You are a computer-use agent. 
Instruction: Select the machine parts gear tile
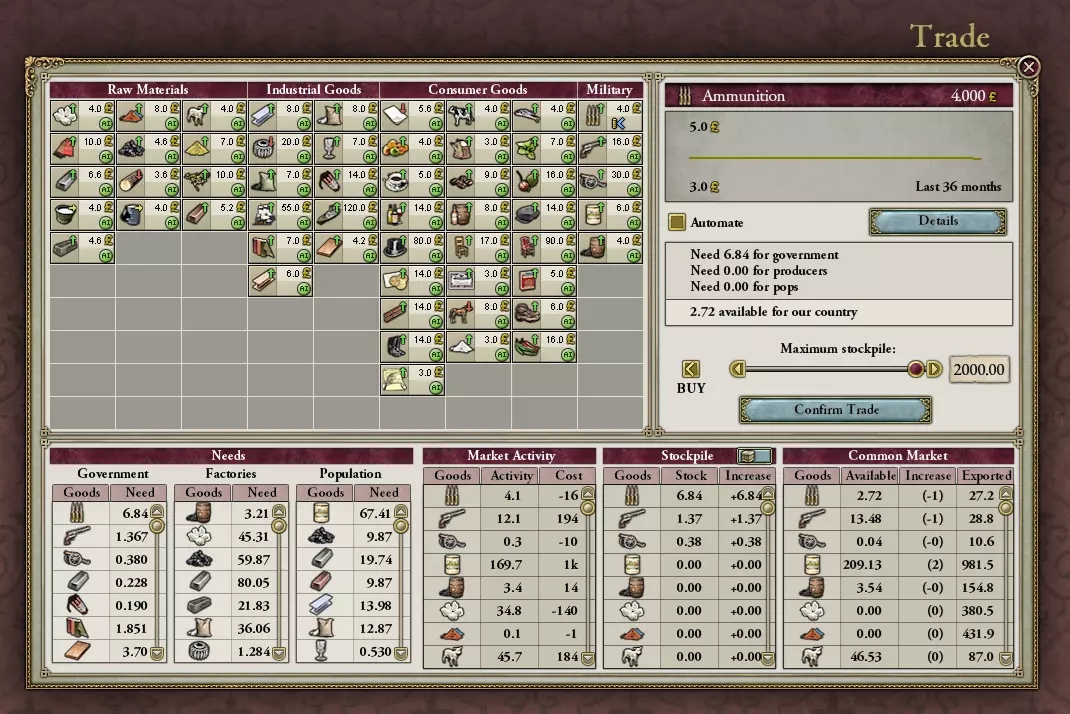tap(280, 149)
